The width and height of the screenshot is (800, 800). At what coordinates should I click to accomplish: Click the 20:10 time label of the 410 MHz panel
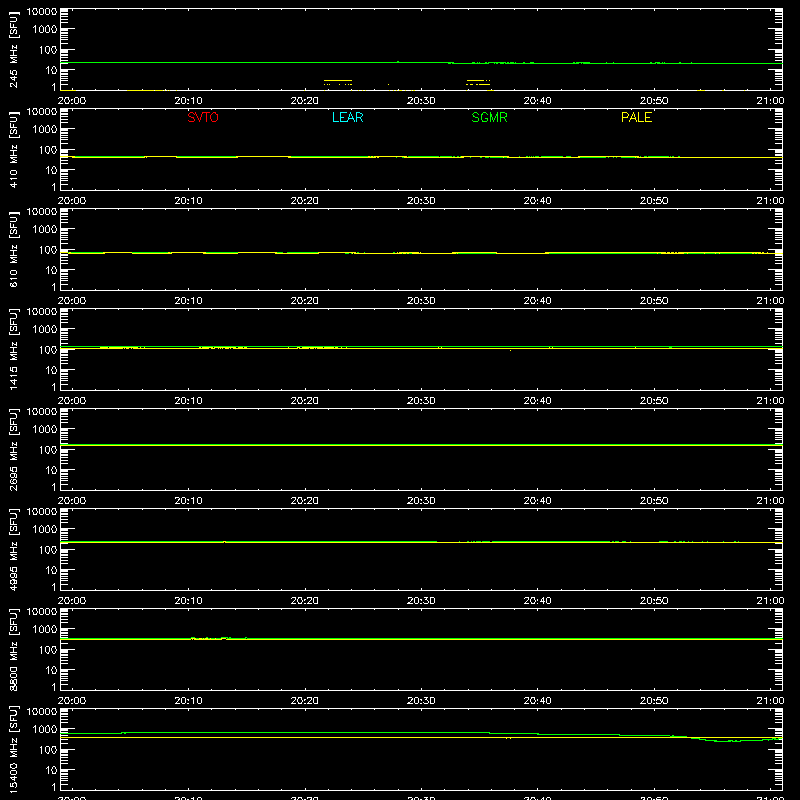(188, 201)
